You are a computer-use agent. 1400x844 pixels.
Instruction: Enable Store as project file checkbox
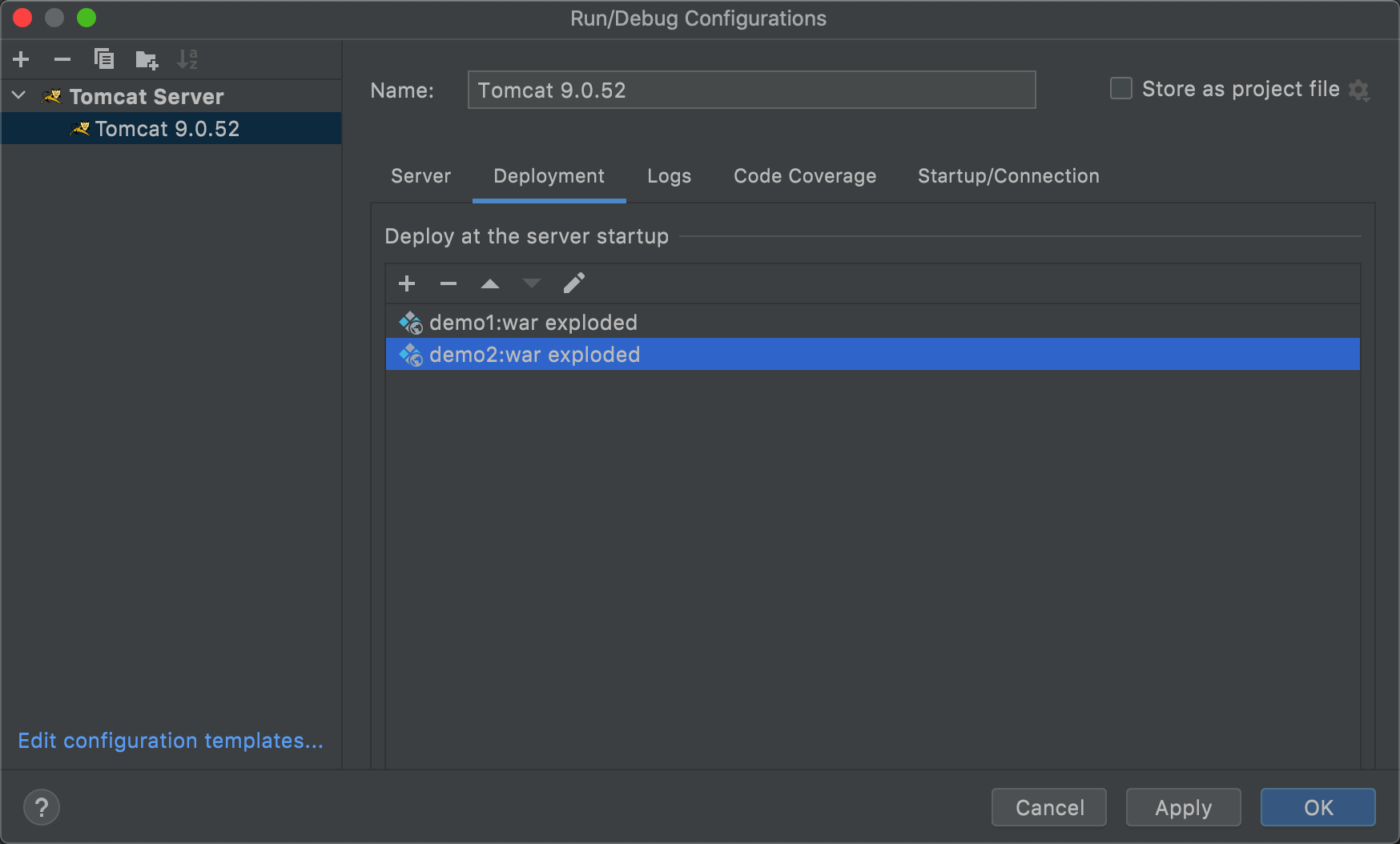1121,88
